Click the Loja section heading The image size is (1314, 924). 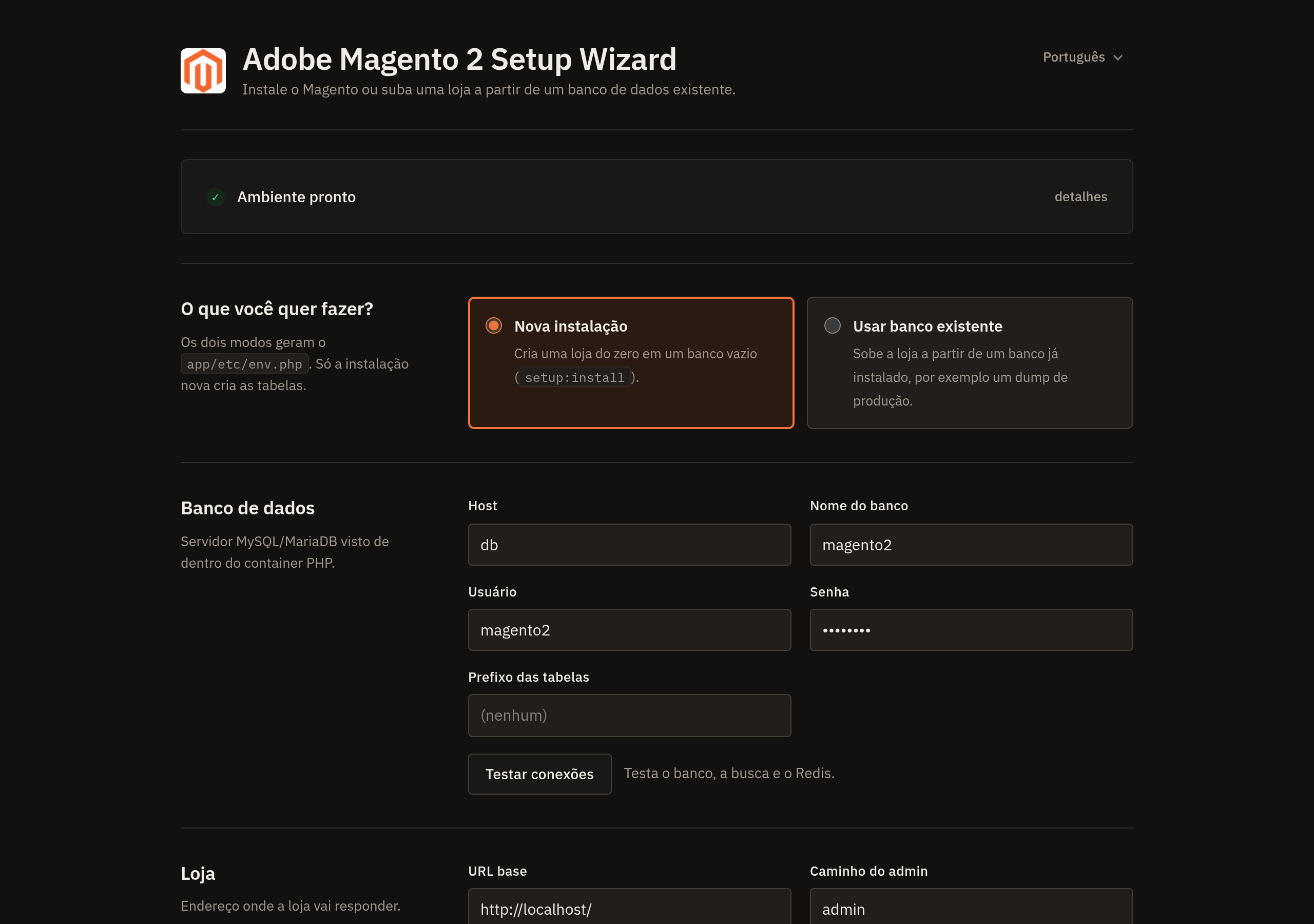198,874
